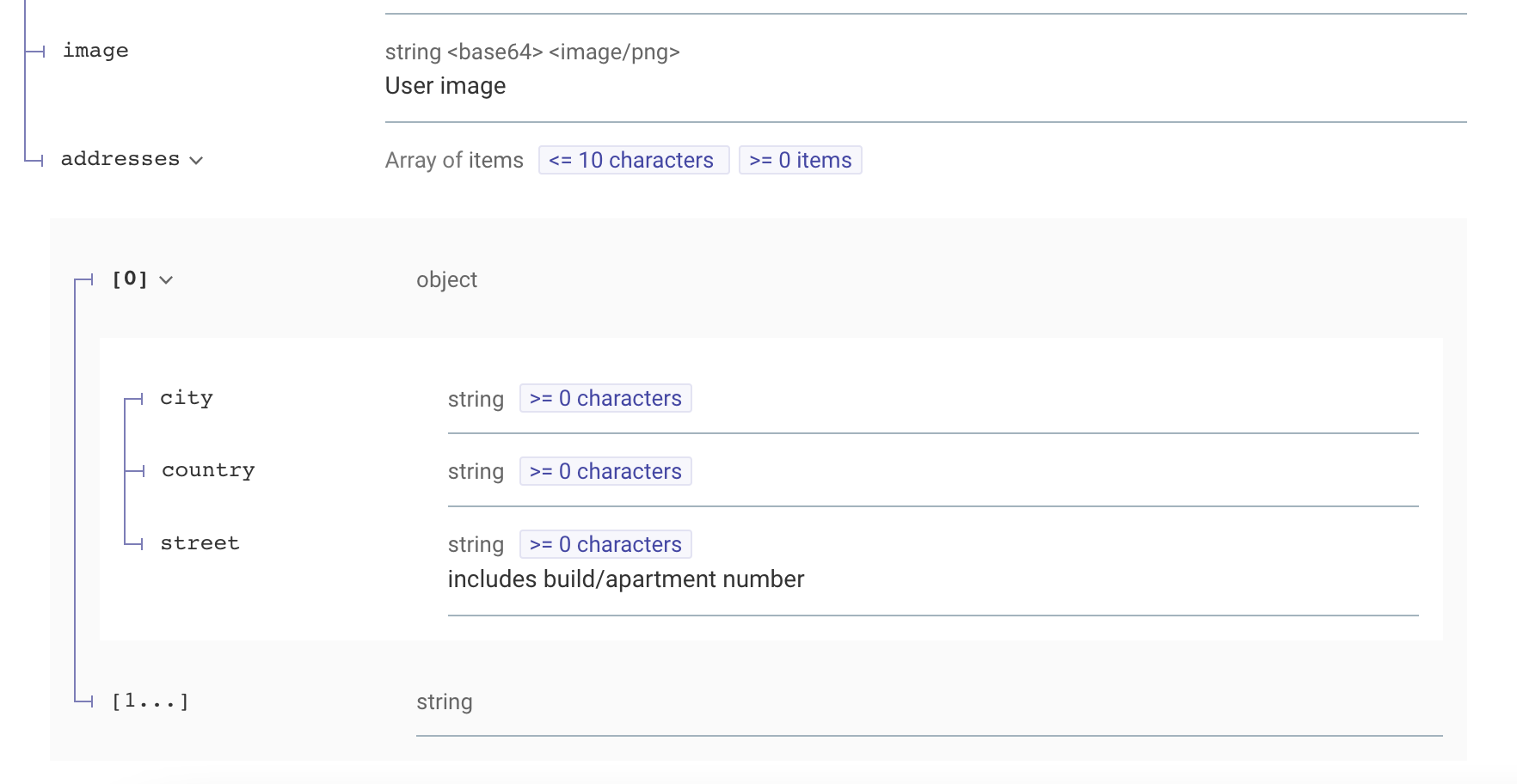Click the image property name
Viewport: 1517px width, 784px height.
click(x=95, y=51)
